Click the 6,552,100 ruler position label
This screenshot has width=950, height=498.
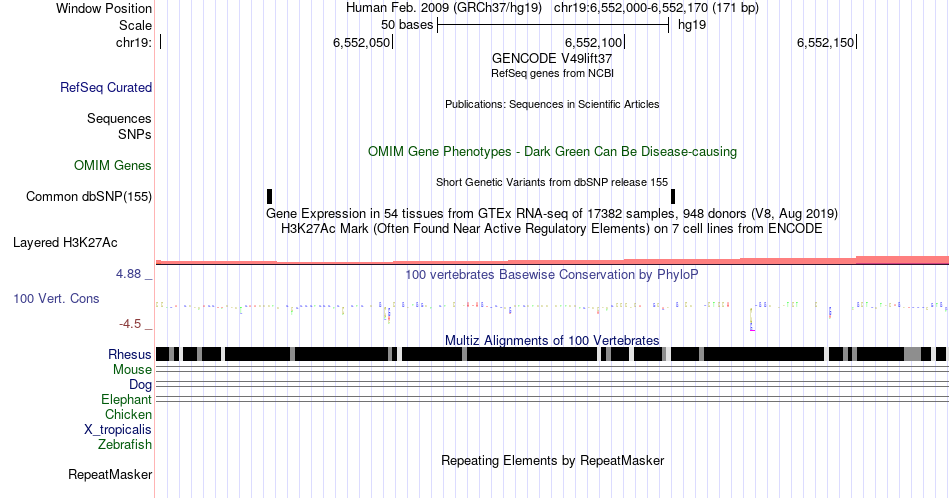coord(594,42)
